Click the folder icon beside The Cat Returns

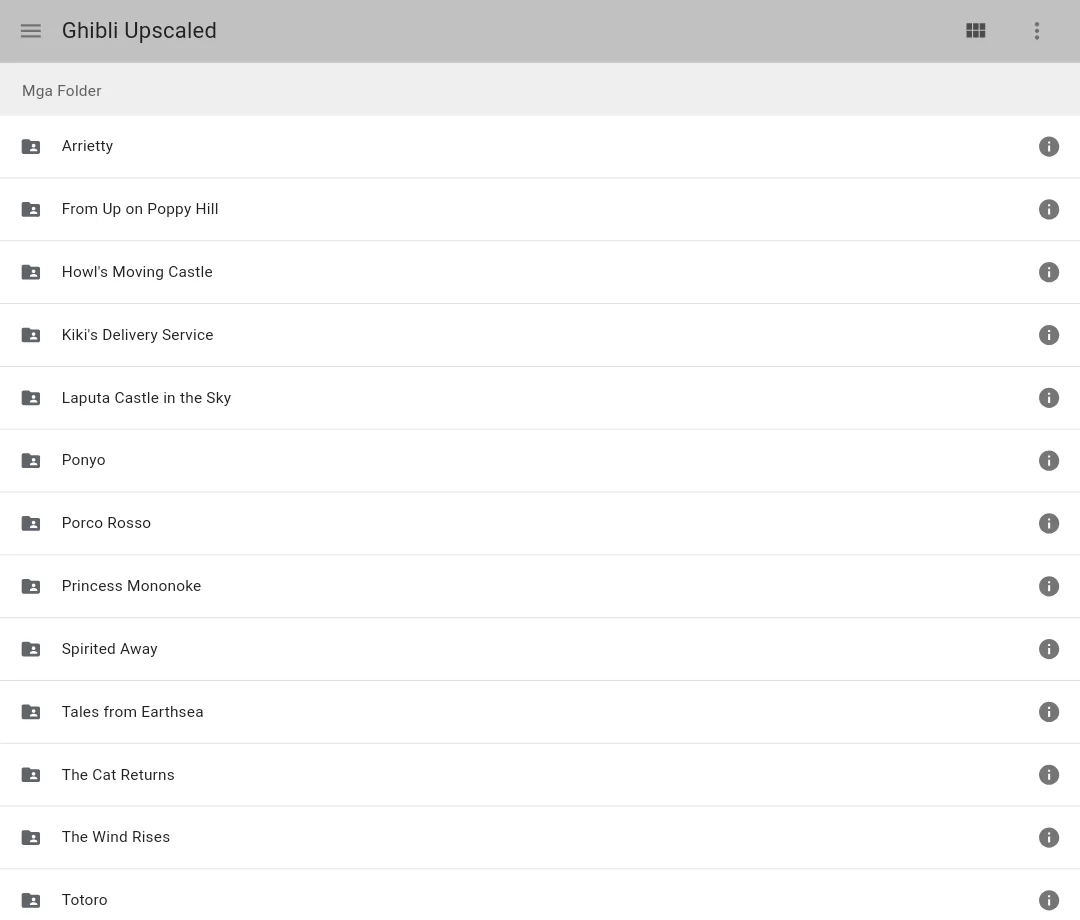tap(31, 775)
